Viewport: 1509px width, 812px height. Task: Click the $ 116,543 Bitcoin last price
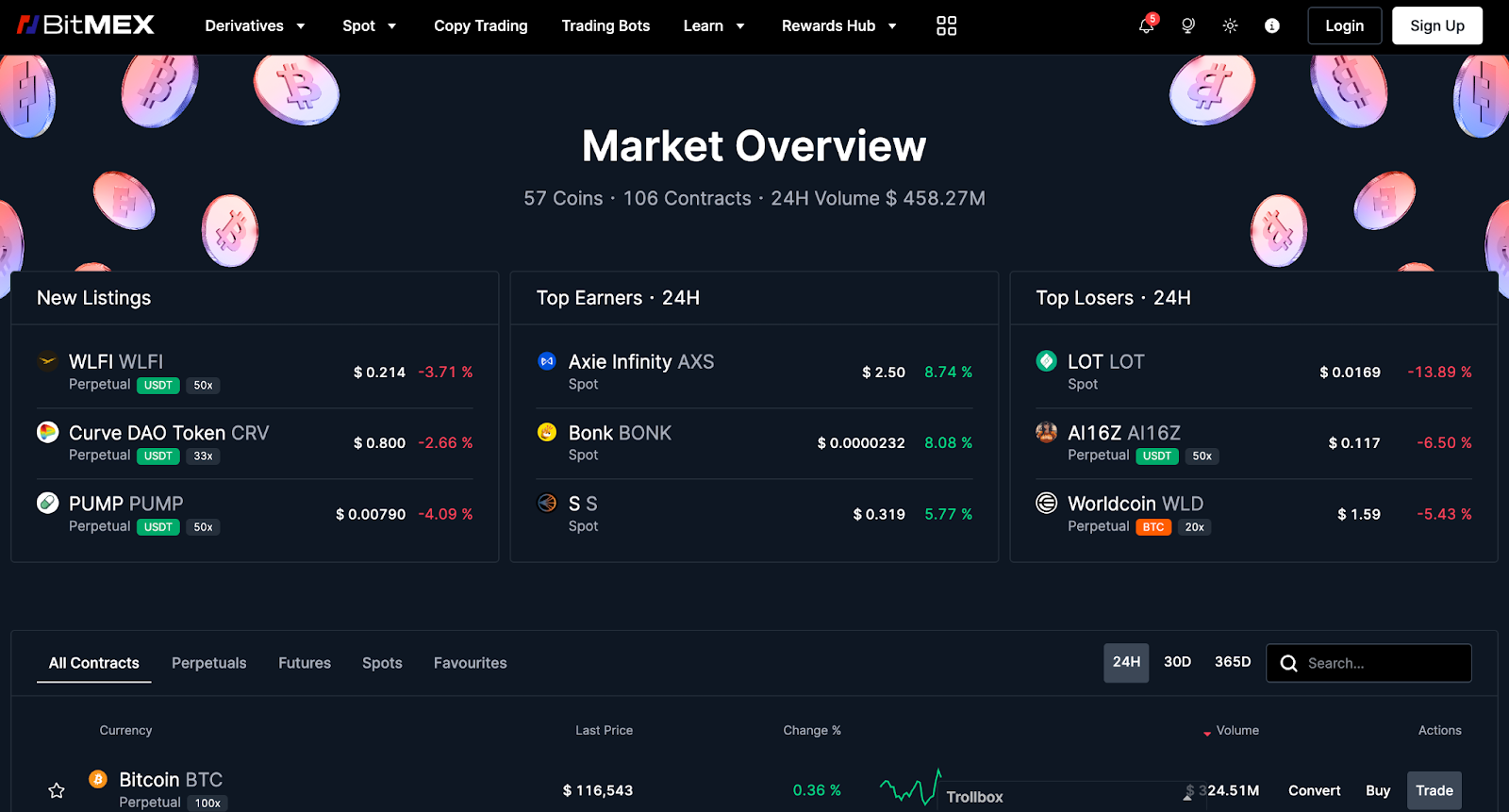[598, 790]
